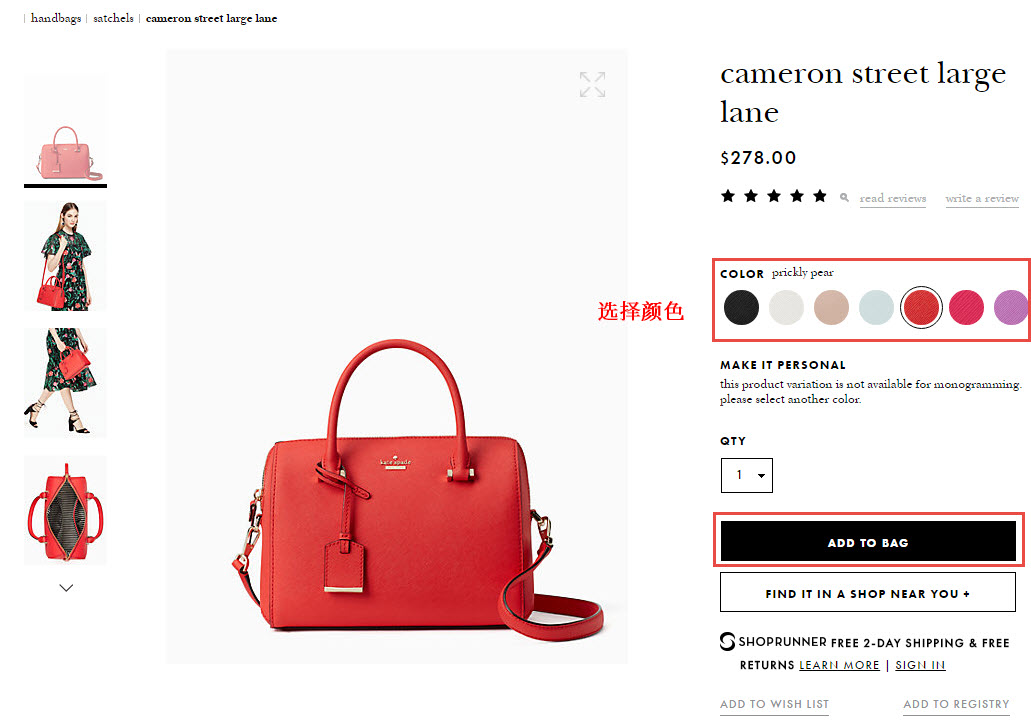Viewport: 1031px width, 722px height.
Task: Choose the beige tan color swatch
Action: [x=831, y=307]
